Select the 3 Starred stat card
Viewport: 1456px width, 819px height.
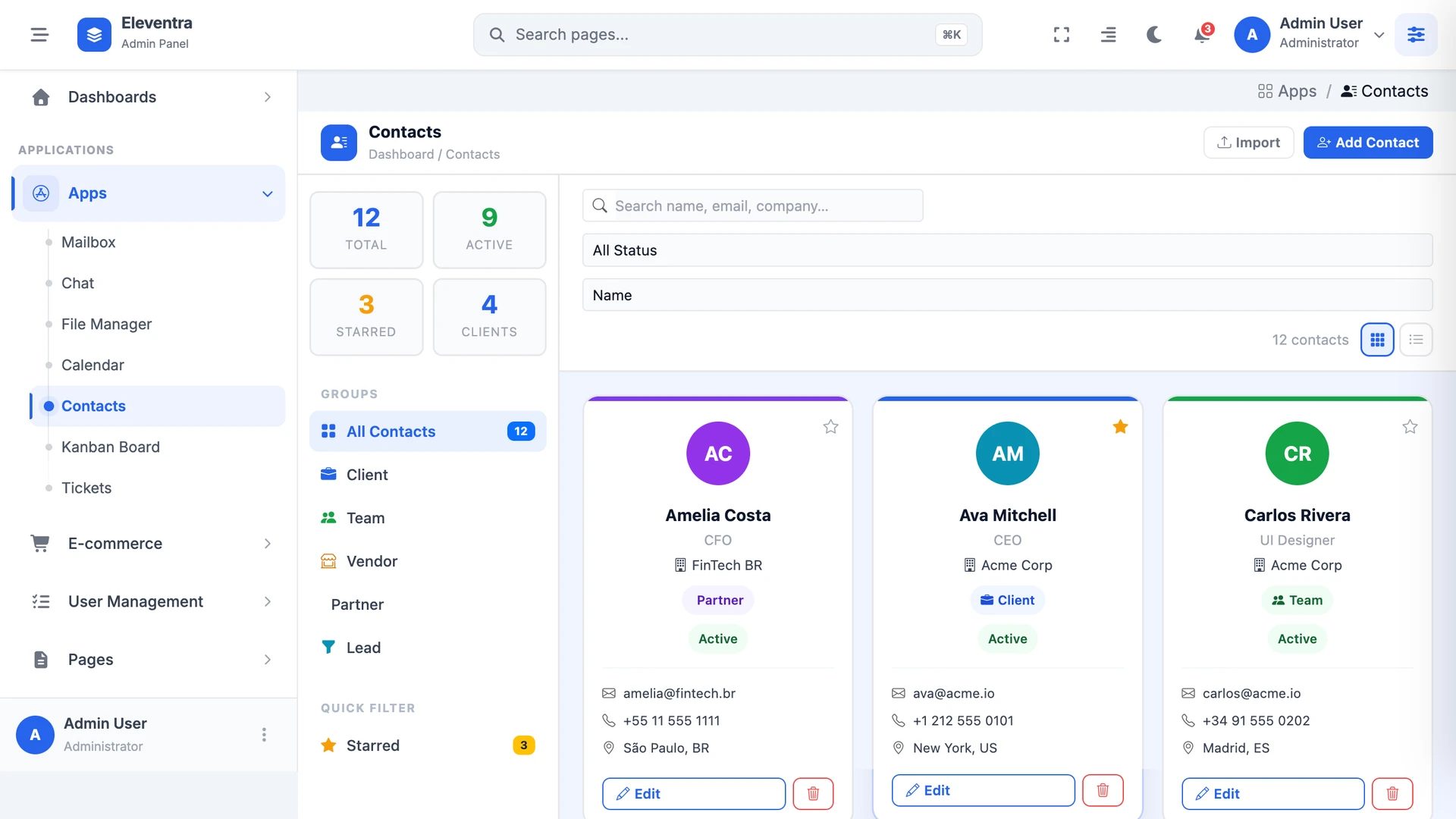tap(366, 317)
